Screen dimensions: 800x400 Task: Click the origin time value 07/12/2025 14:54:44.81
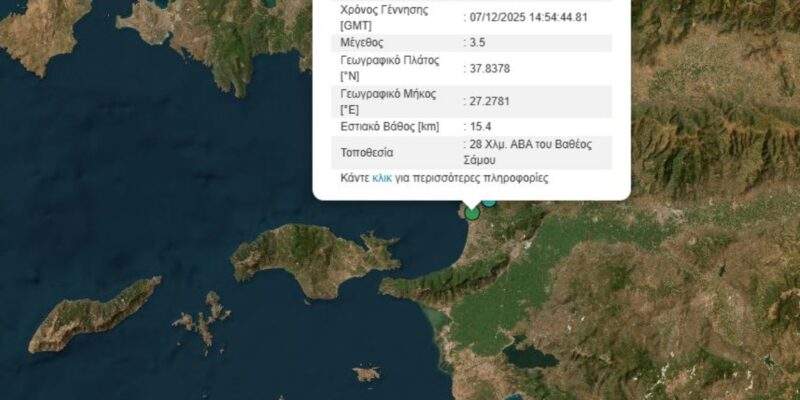click(x=525, y=17)
